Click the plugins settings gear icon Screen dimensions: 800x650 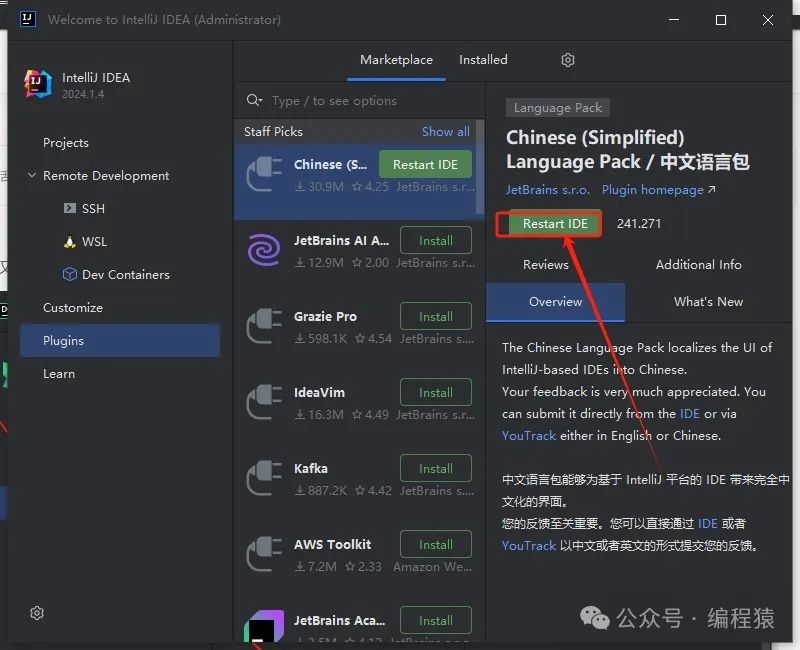568,60
